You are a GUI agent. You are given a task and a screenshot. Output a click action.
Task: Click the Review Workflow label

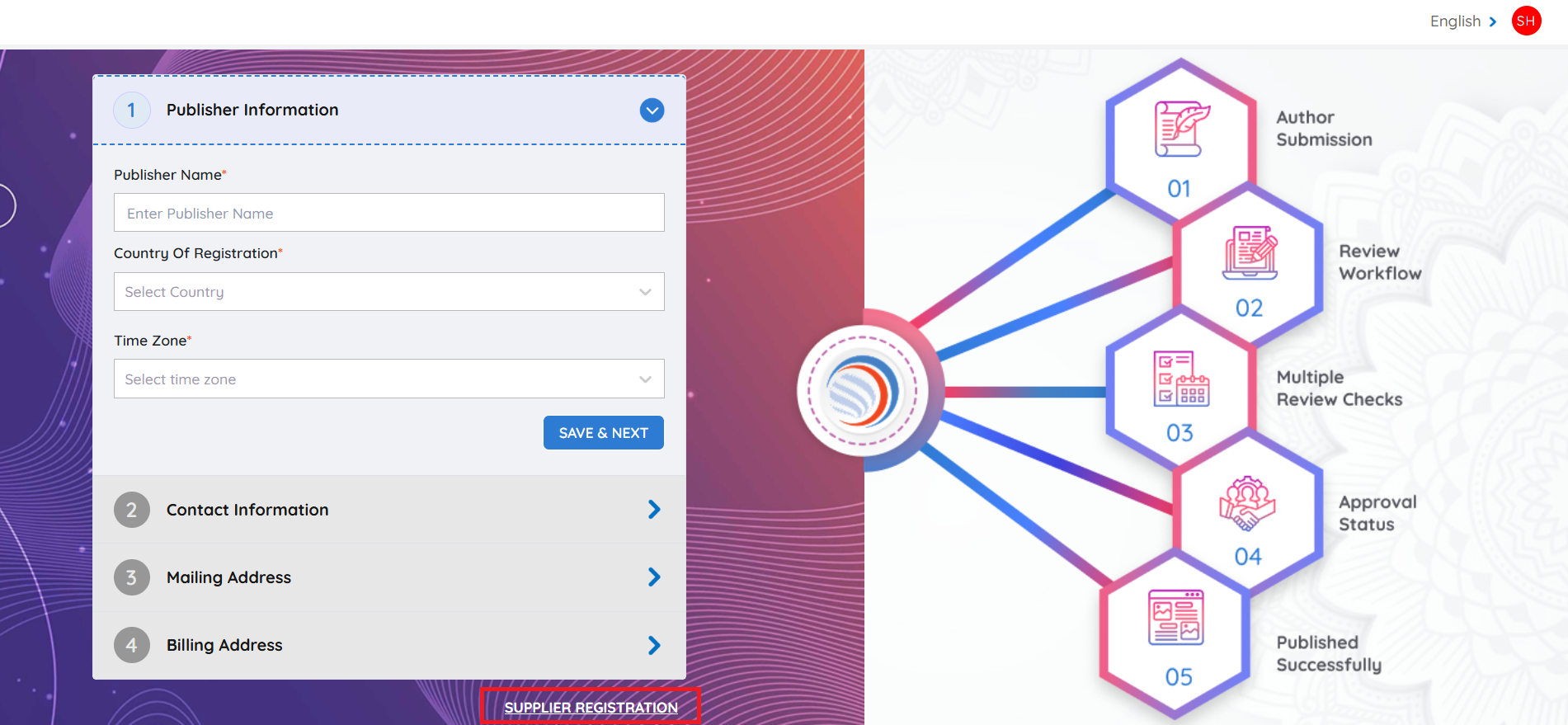tap(1380, 262)
